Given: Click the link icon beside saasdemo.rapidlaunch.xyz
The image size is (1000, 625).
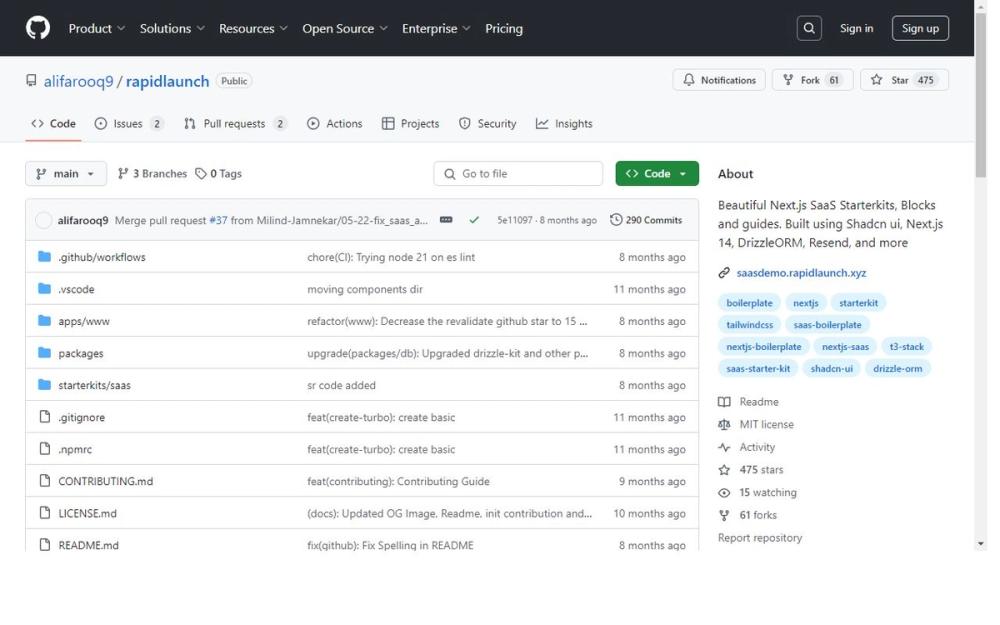Looking at the screenshot, I should point(724,273).
